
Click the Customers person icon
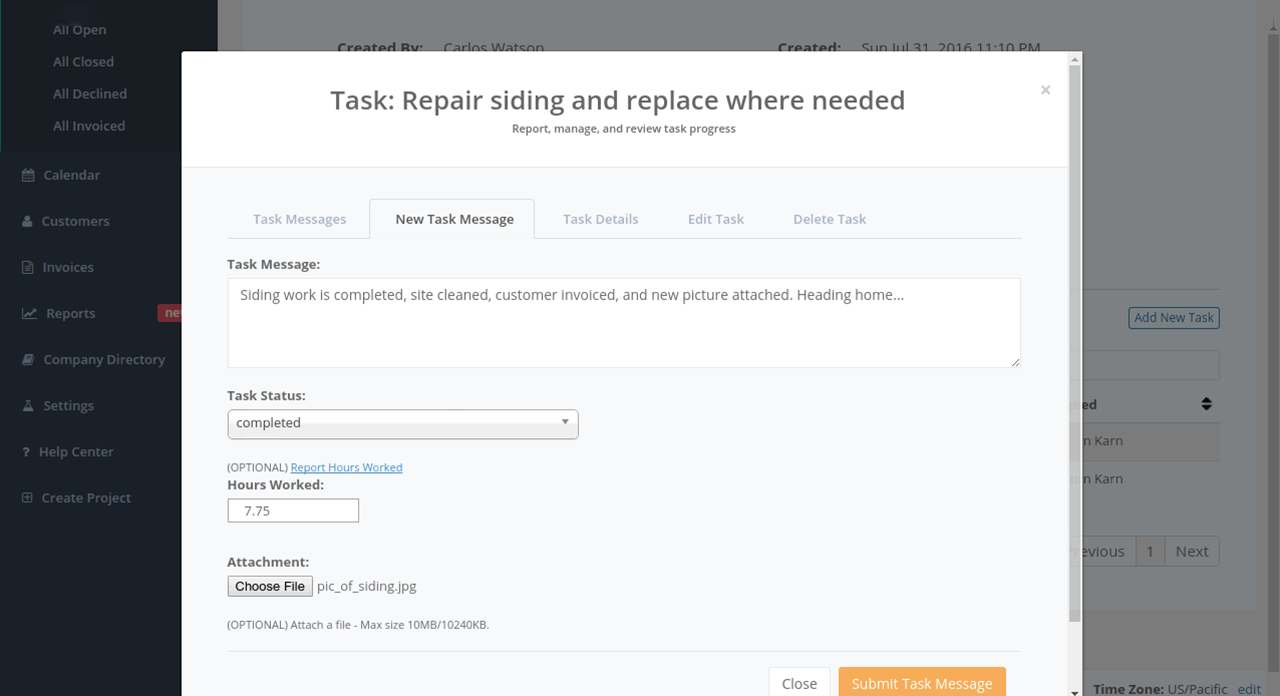pyautogui.click(x=27, y=221)
